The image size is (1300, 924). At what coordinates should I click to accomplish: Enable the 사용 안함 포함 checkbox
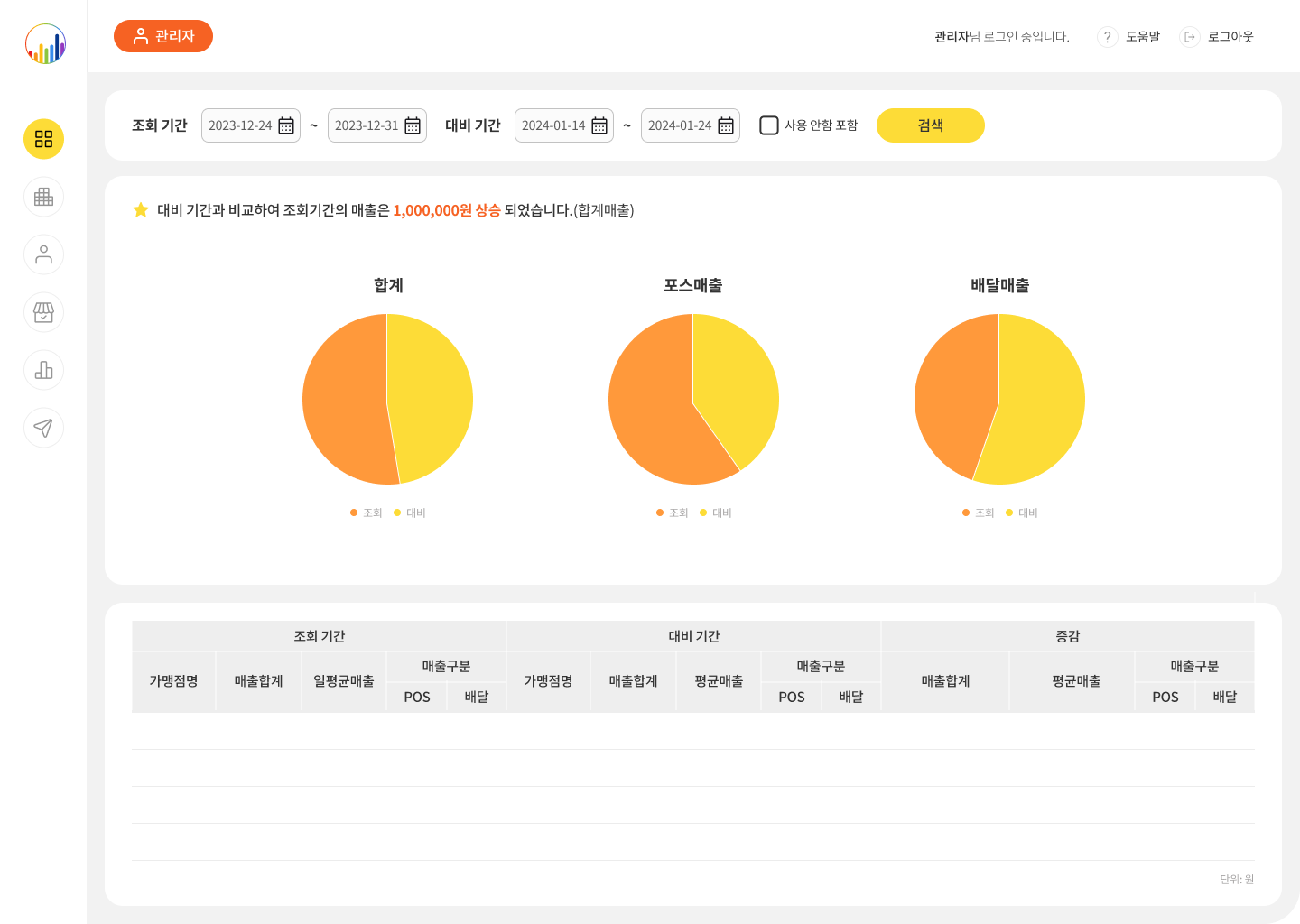769,125
